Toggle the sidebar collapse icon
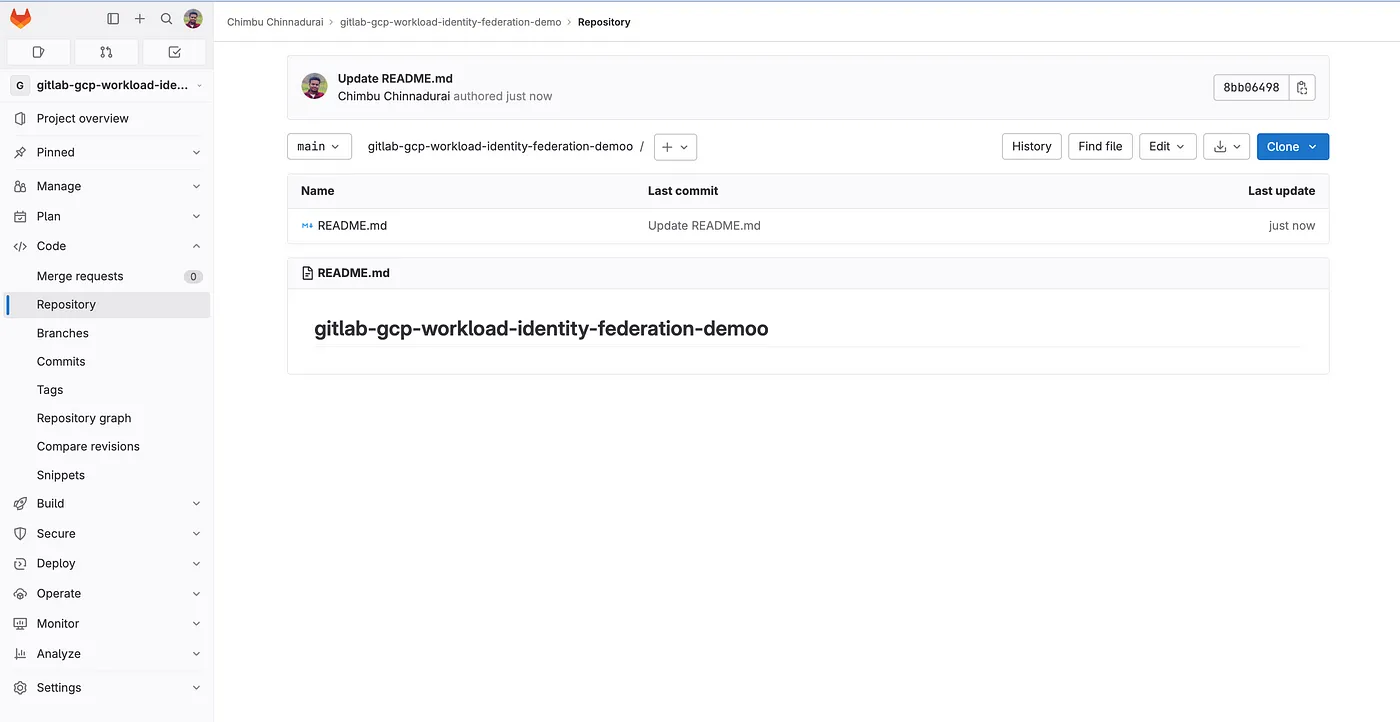This screenshot has height=722, width=1400. tap(113, 19)
